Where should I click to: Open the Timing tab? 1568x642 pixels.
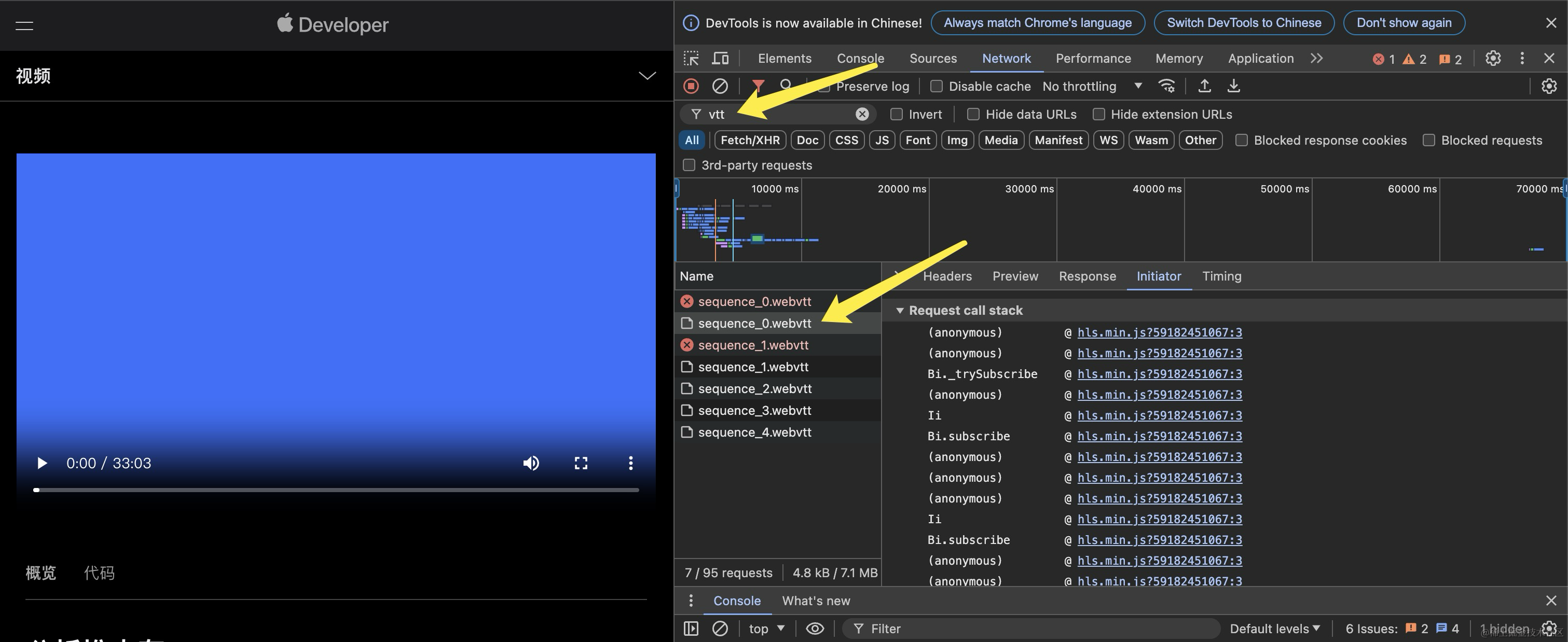point(1221,276)
